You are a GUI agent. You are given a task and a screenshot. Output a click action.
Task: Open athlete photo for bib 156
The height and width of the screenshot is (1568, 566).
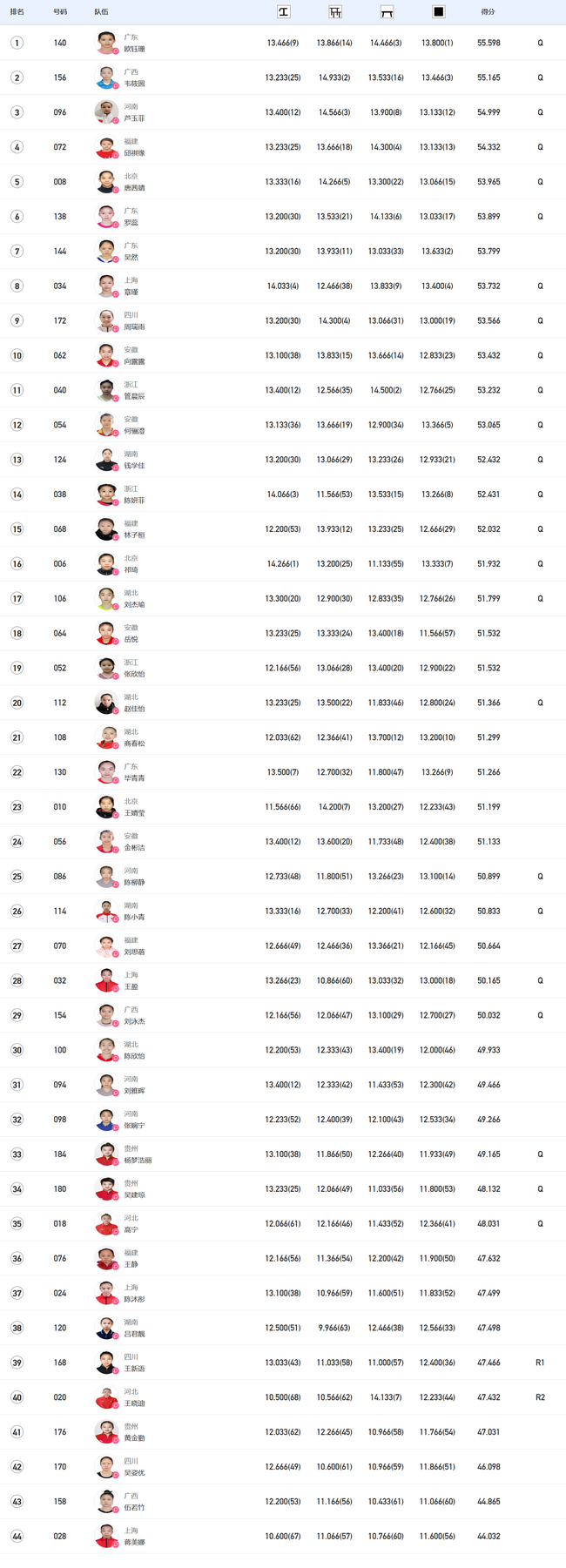click(106, 77)
